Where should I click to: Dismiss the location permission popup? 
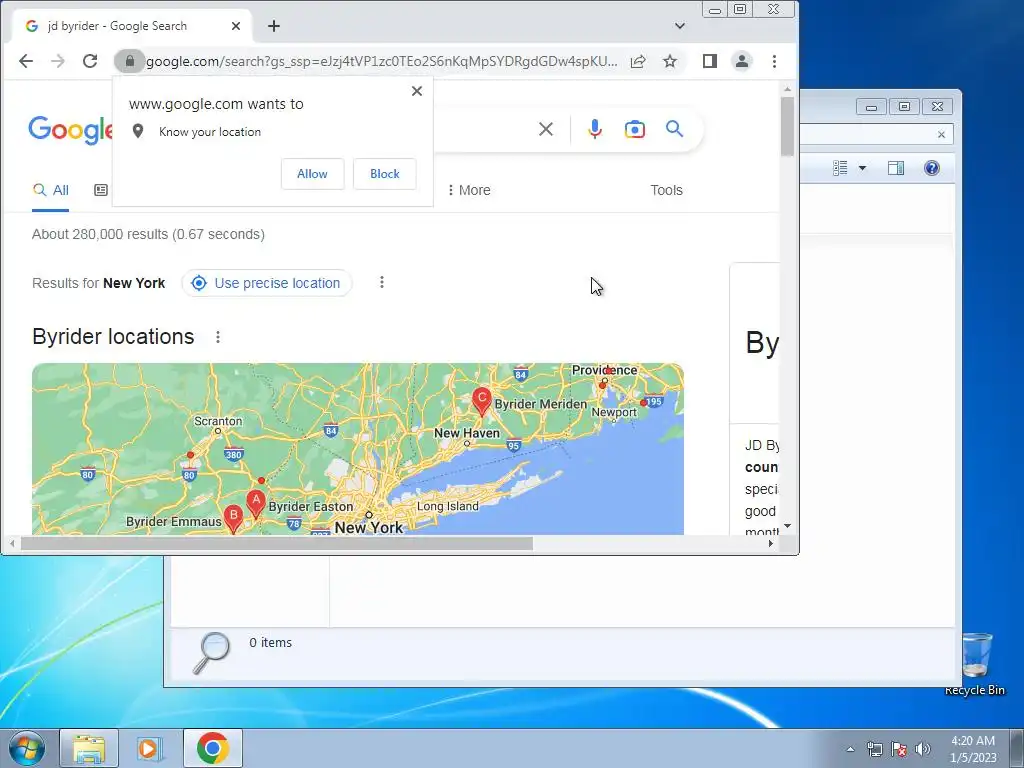(417, 91)
